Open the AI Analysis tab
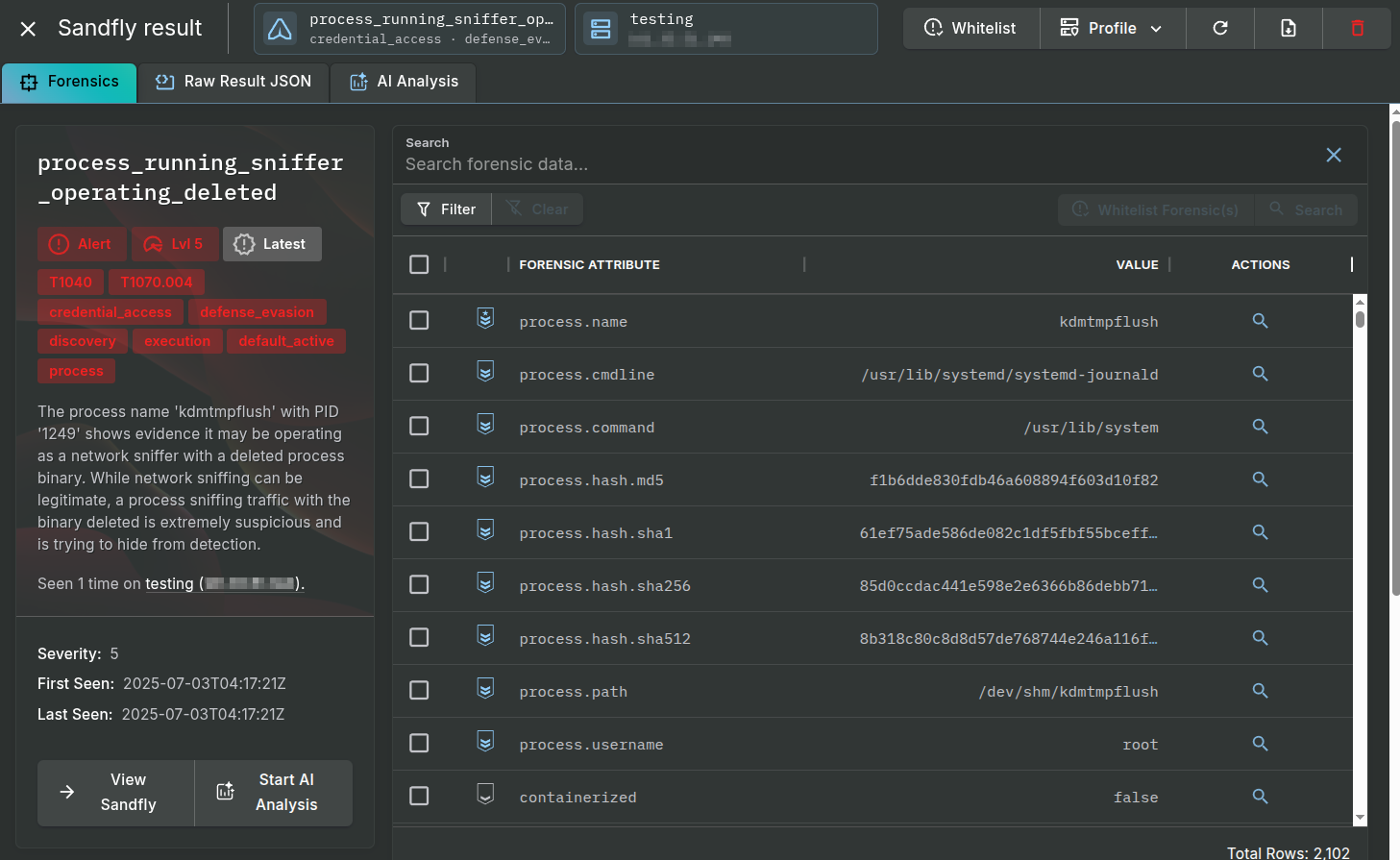 click(x=404, y=83)
